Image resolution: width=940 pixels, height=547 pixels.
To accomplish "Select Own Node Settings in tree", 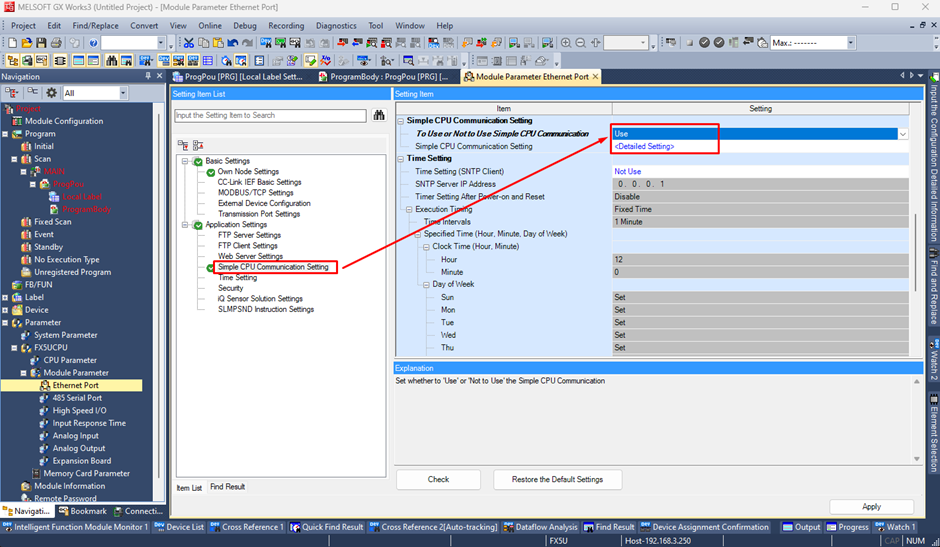I will 248,172.
